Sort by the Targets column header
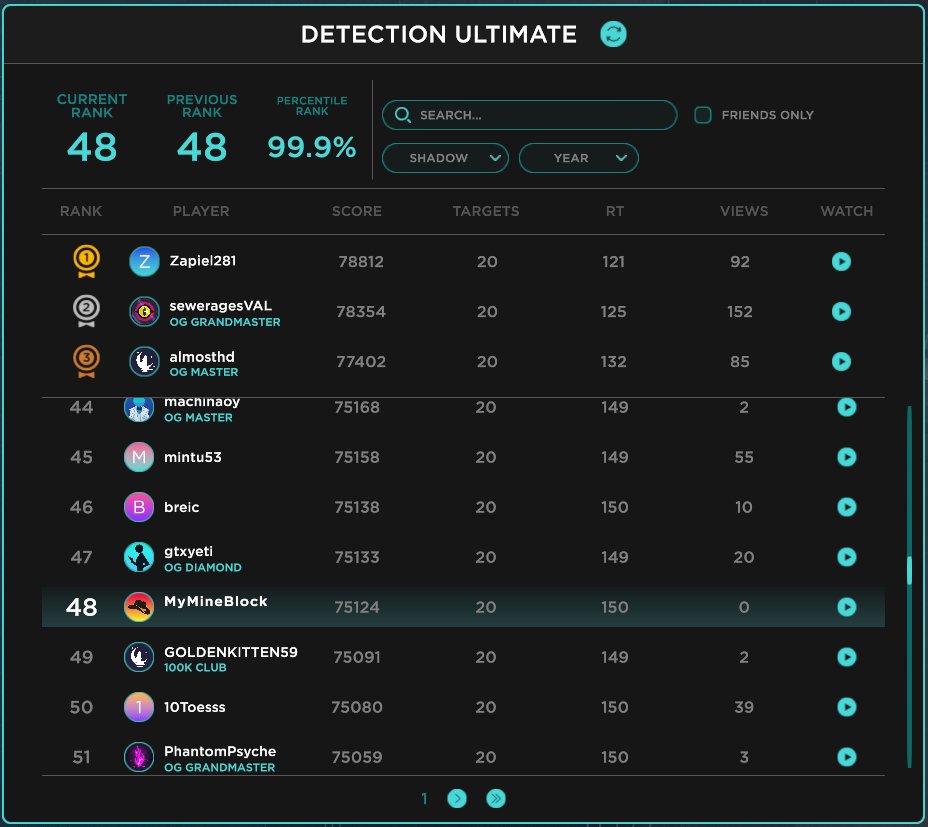The image size is (928, 827). (486, 211)
